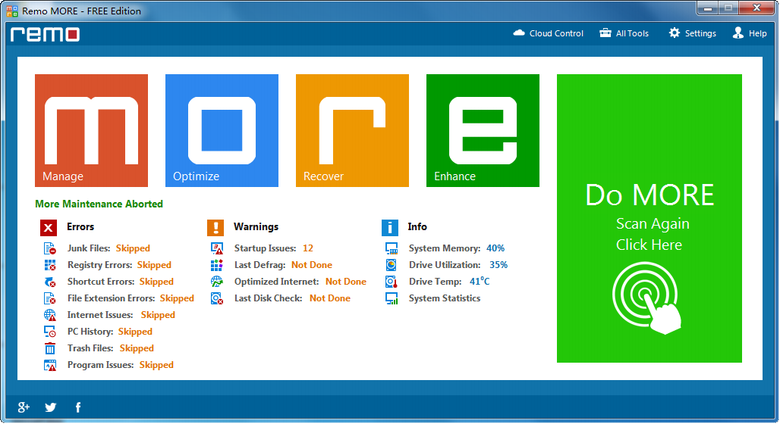Open the Twitter bird icon
This screenshot has width=780, height=424.
tap(51, 407)
